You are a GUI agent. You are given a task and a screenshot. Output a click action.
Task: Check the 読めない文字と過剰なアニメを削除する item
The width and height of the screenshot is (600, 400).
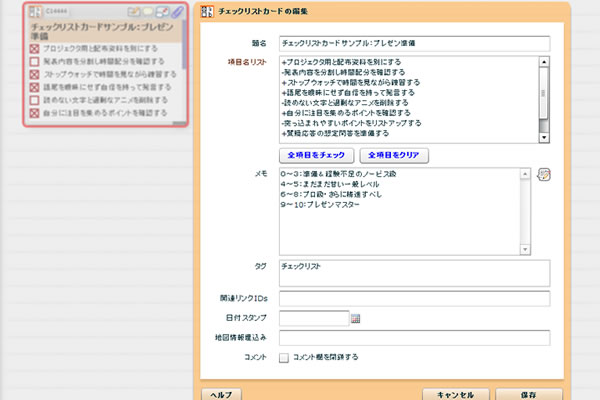click(x=36, y=102)
